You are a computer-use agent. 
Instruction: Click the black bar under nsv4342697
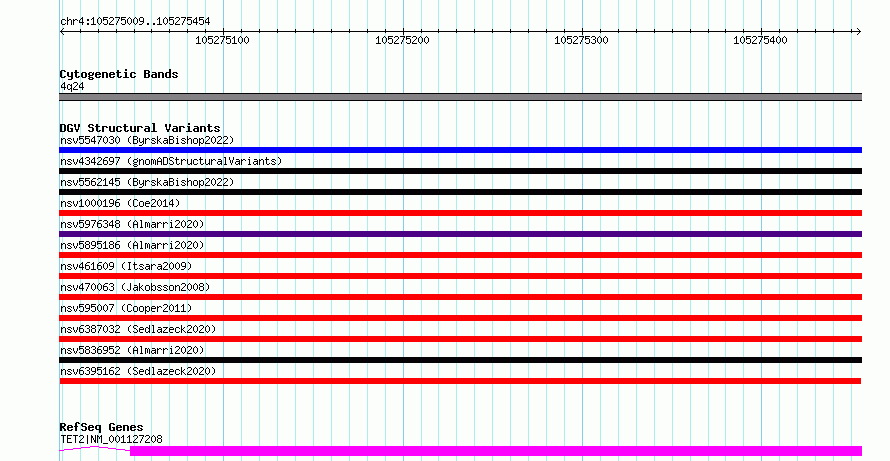(x=460, y=171)
